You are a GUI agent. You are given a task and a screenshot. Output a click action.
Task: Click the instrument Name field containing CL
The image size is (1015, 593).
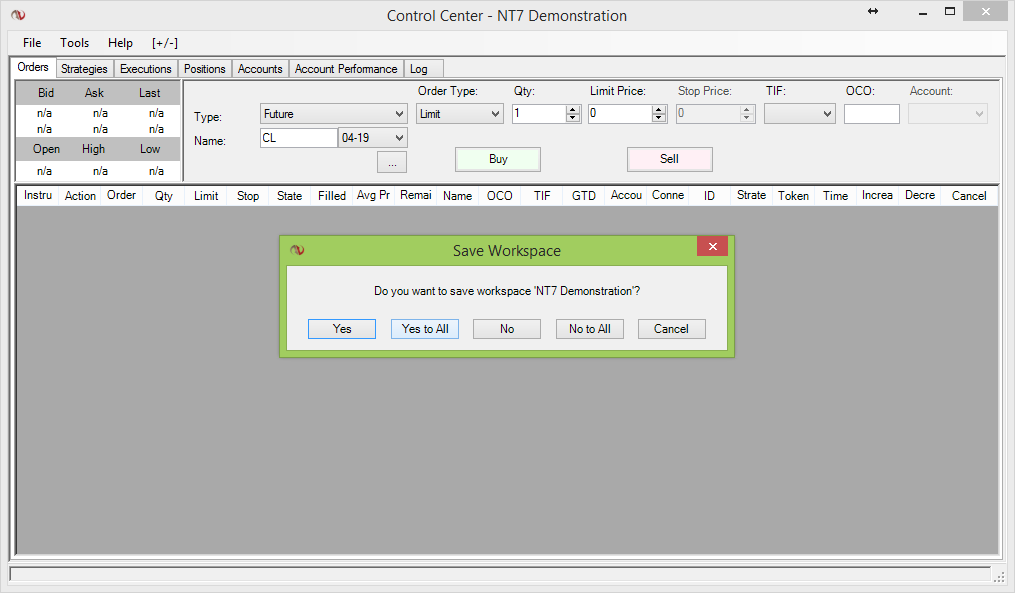(299, 138)
